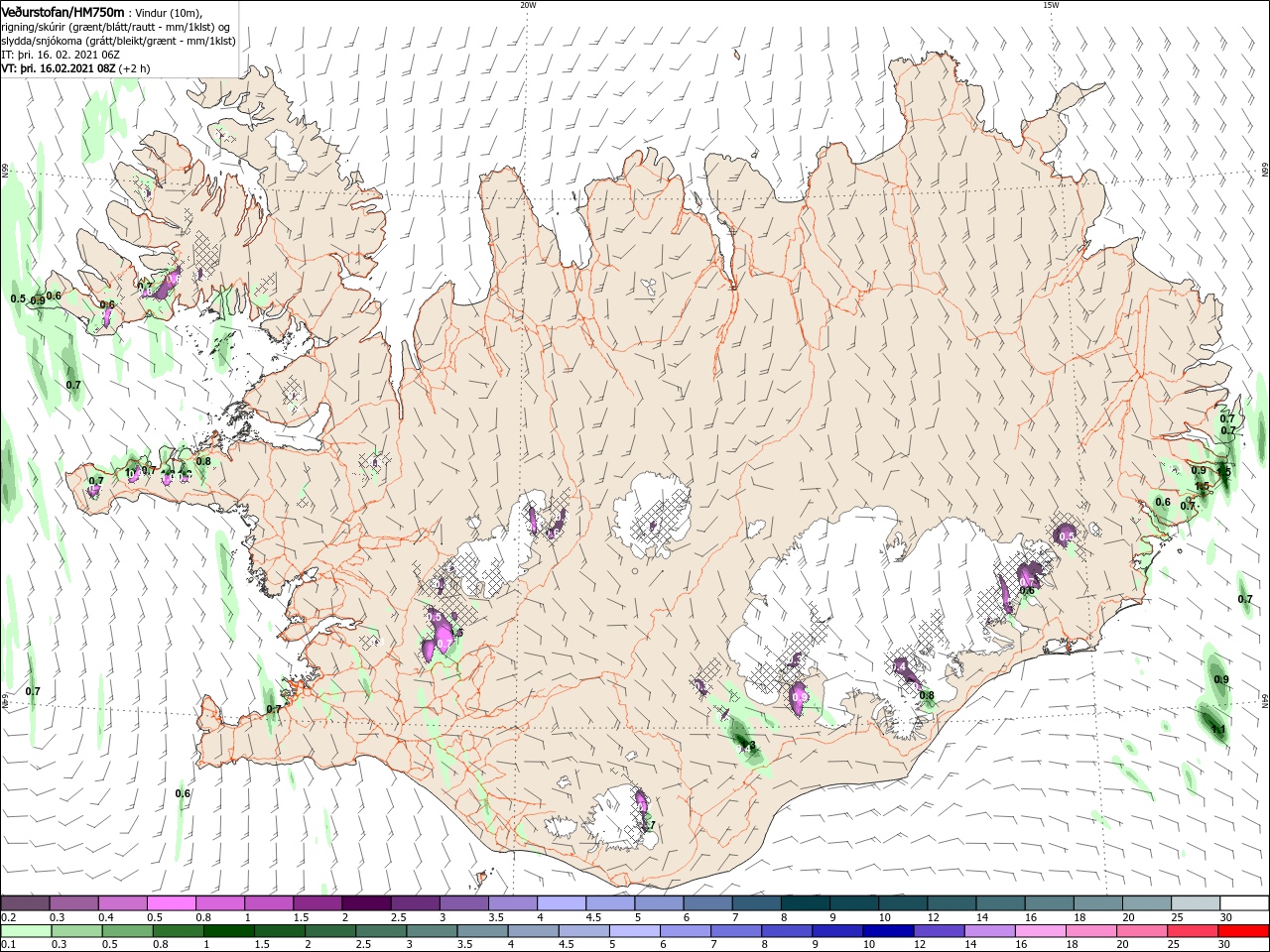Image resolution: width=1270 pixels, height=952 pixels.
Task: Select upper scale swatch labeled 0.2
Action: coord(24,903)
